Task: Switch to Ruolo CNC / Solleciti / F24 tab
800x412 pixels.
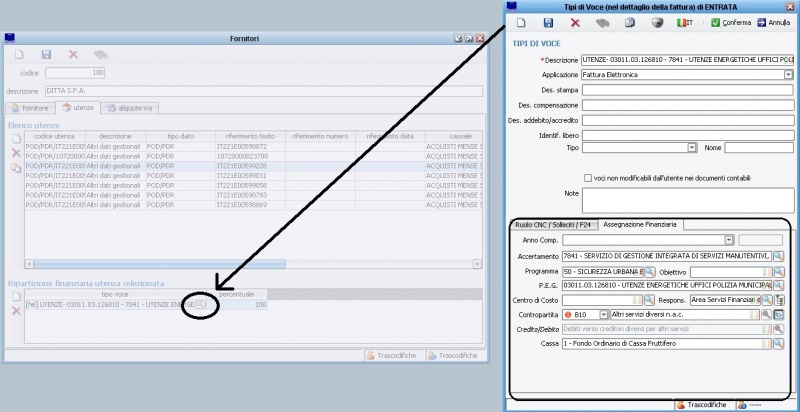Action: pos(553,224)
